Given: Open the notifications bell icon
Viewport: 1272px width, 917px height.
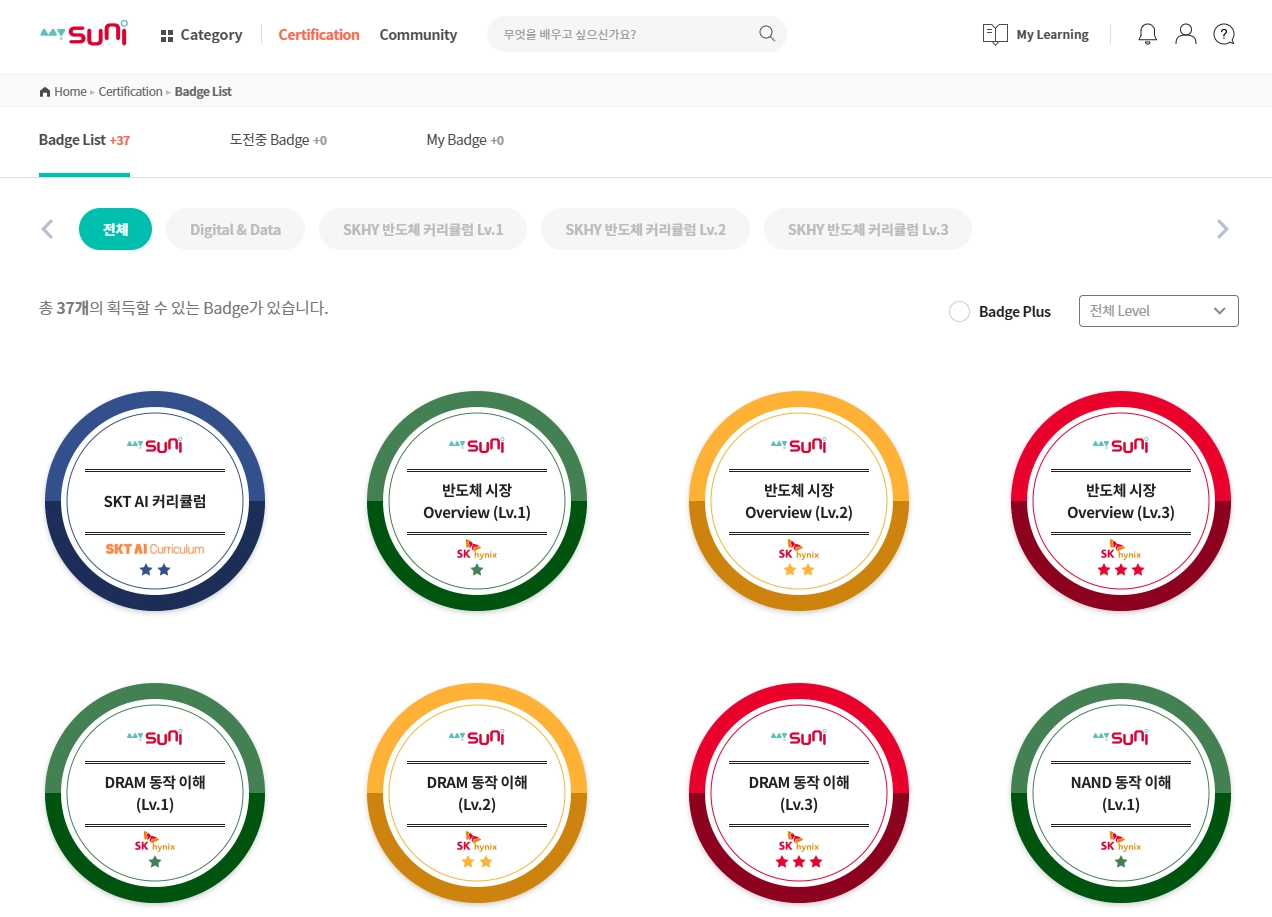Looking at the screenshot, I should coord(1148,34).
